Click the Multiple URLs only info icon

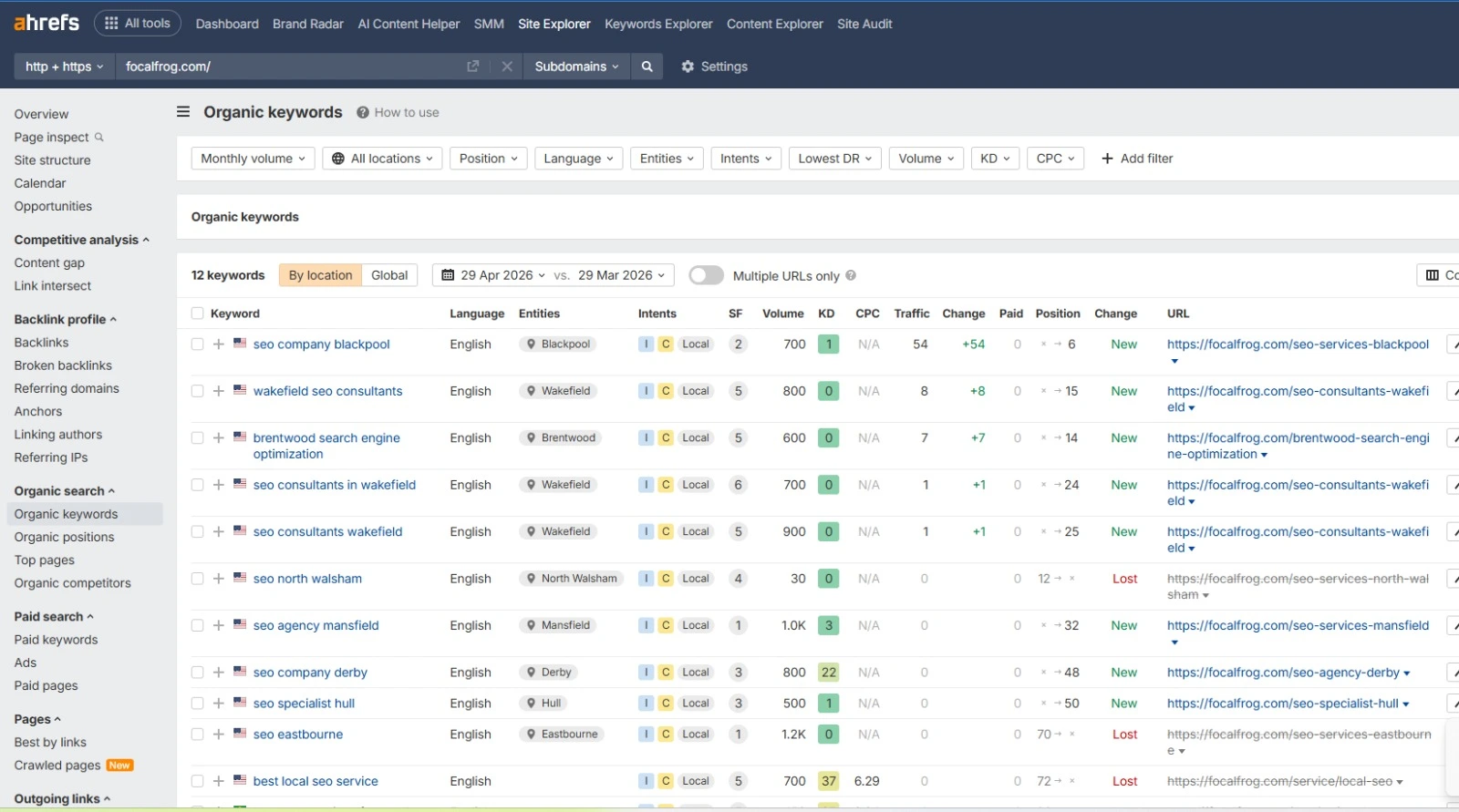(851, 275)
